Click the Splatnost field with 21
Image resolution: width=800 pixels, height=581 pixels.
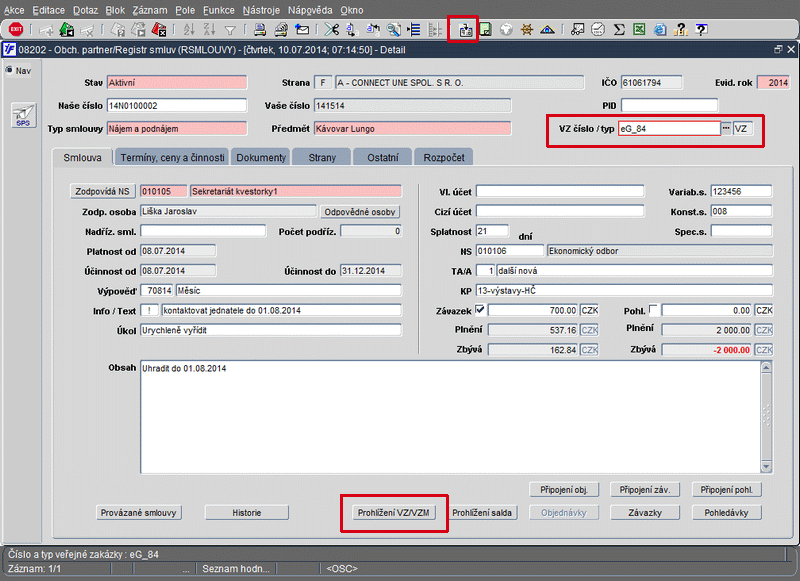pyautogui.click(x=492, y=231)
